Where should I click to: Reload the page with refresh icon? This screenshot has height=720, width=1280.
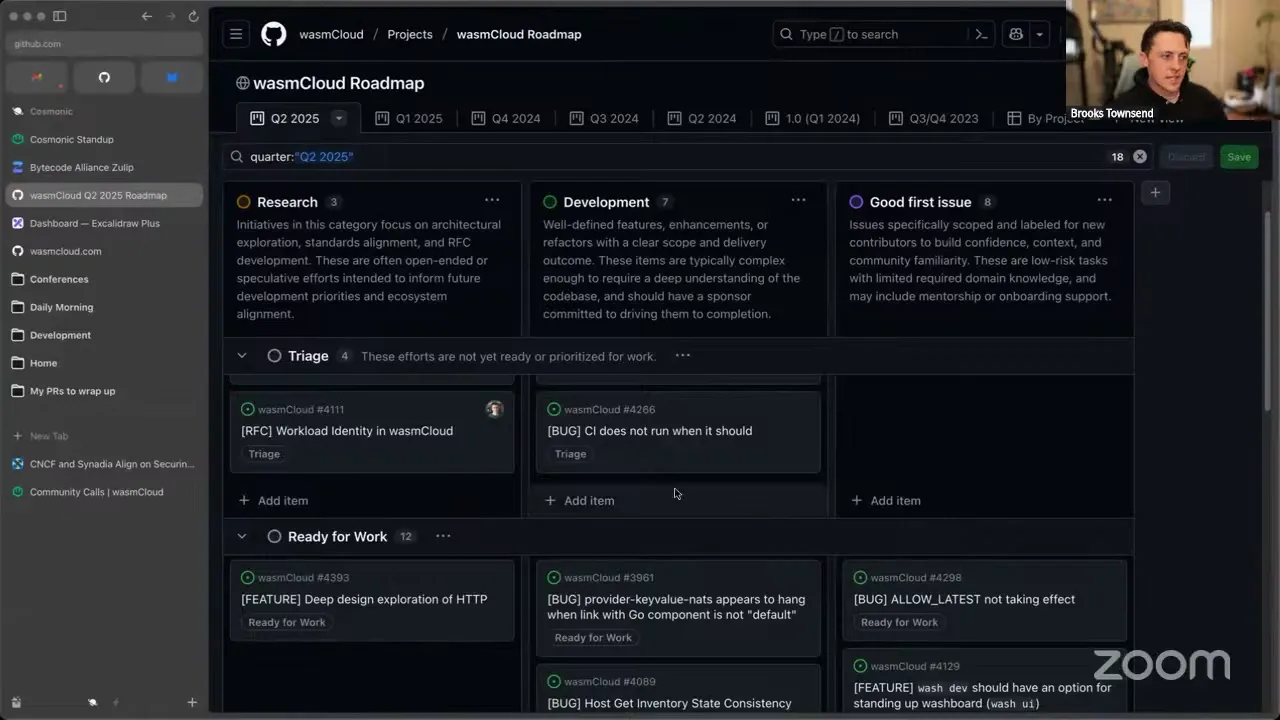193,16
